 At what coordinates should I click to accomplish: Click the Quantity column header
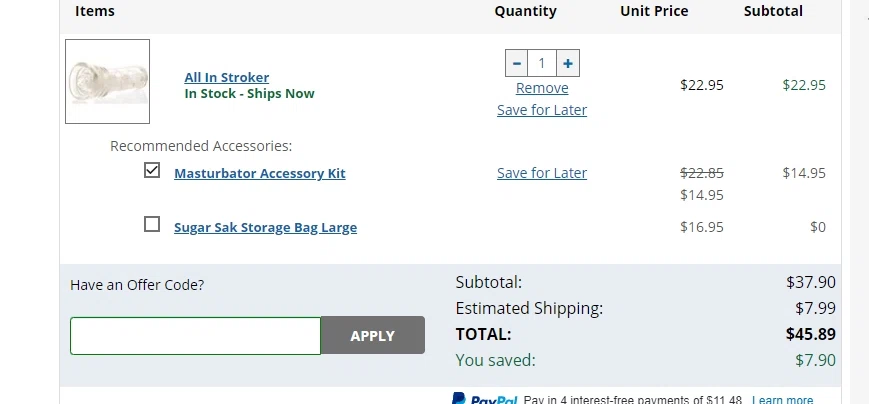(x=525, y=11)
